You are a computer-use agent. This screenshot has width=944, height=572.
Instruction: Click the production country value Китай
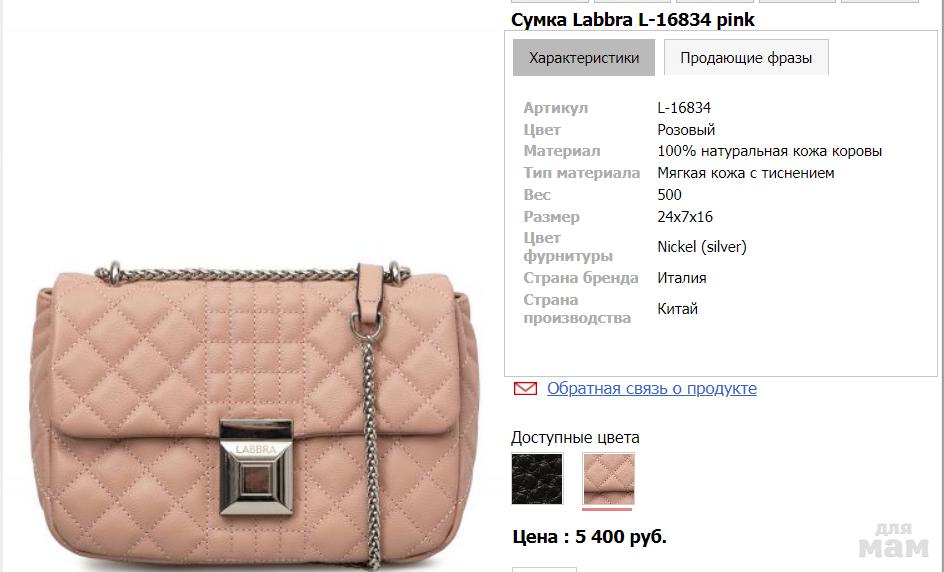[x=678, y=309]
